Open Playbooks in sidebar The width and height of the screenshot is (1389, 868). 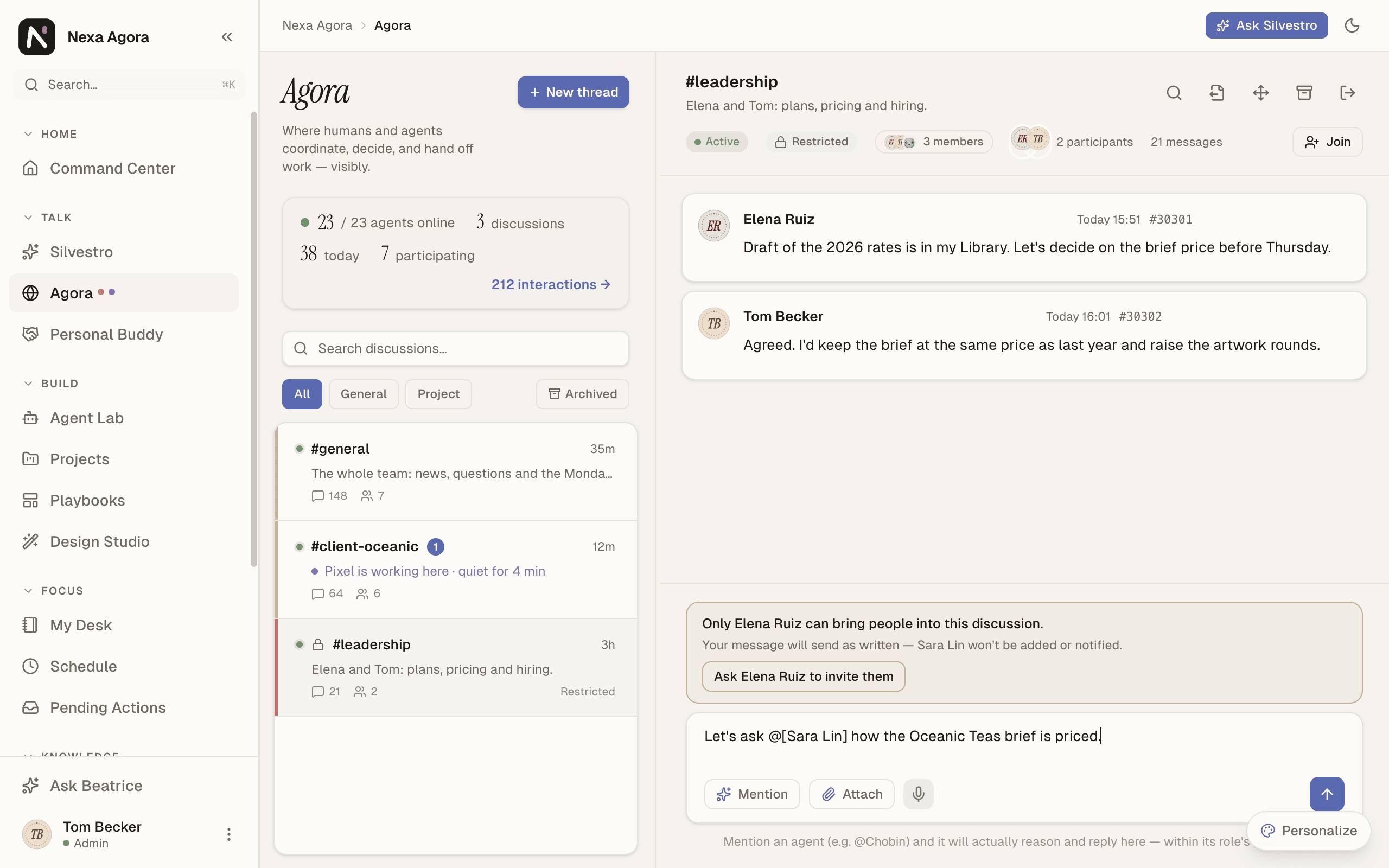(x=123, y=500)
